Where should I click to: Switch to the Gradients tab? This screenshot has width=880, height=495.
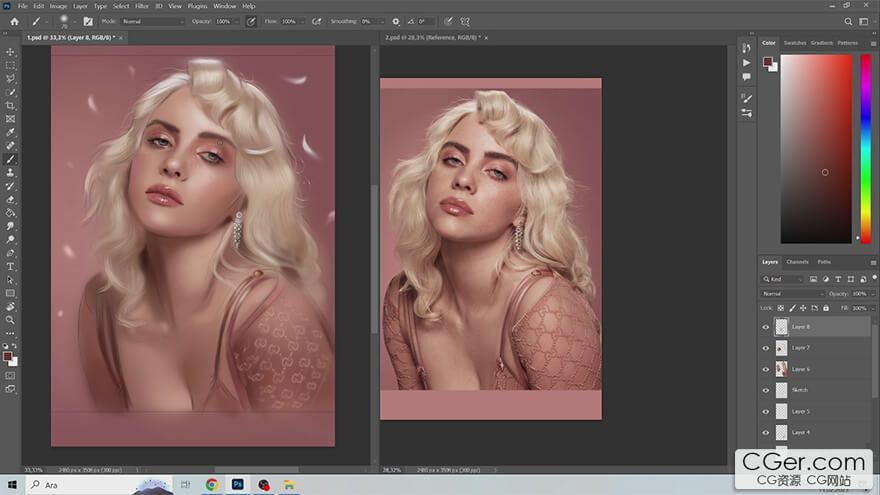pyautogui.click(x=822, y=43)
